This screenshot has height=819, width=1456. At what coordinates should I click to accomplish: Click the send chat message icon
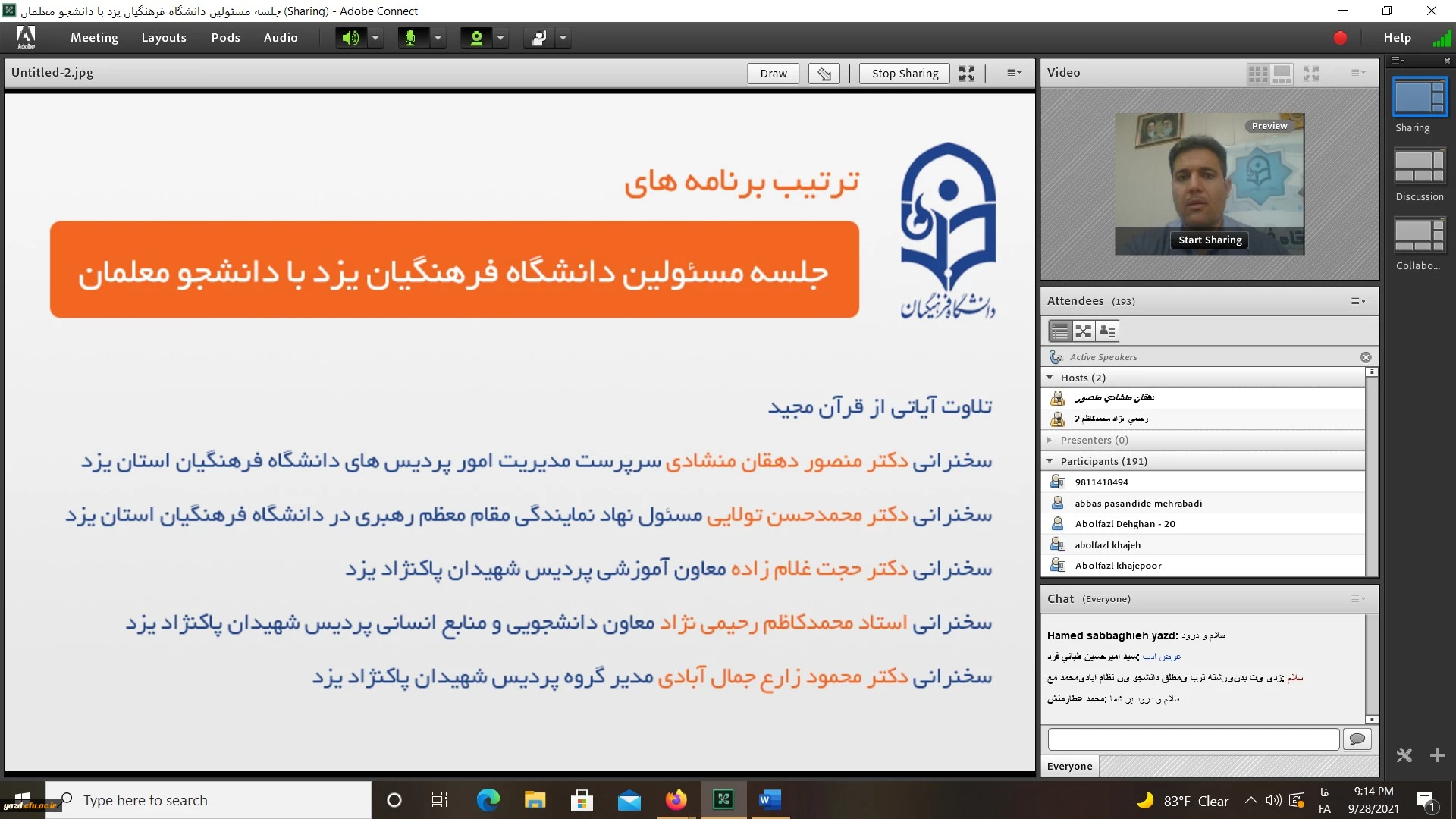pyautogui.click(x=1357, y=739)
